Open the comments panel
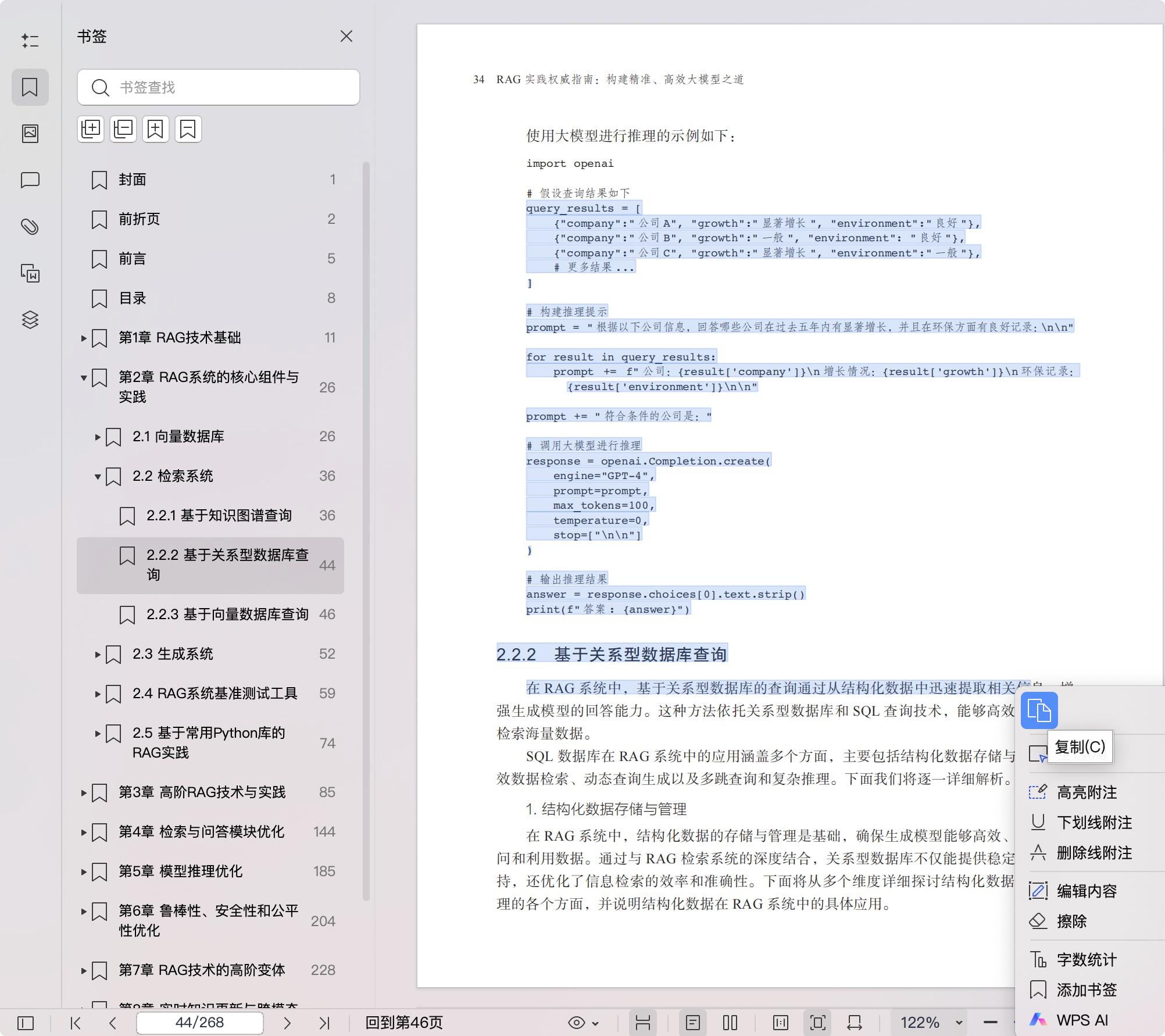This screenshot has width=1165, height=1036. [30, 180]
